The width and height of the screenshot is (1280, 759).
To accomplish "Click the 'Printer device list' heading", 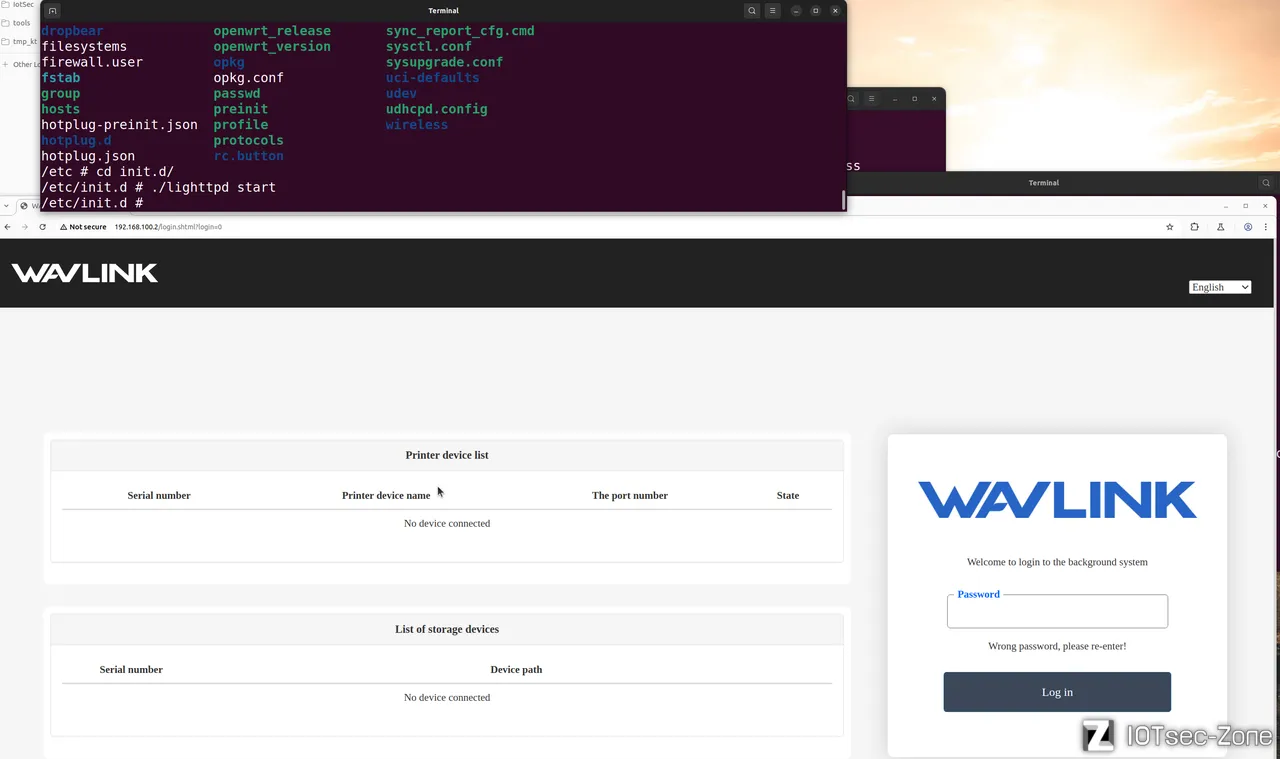I will 447,455.
